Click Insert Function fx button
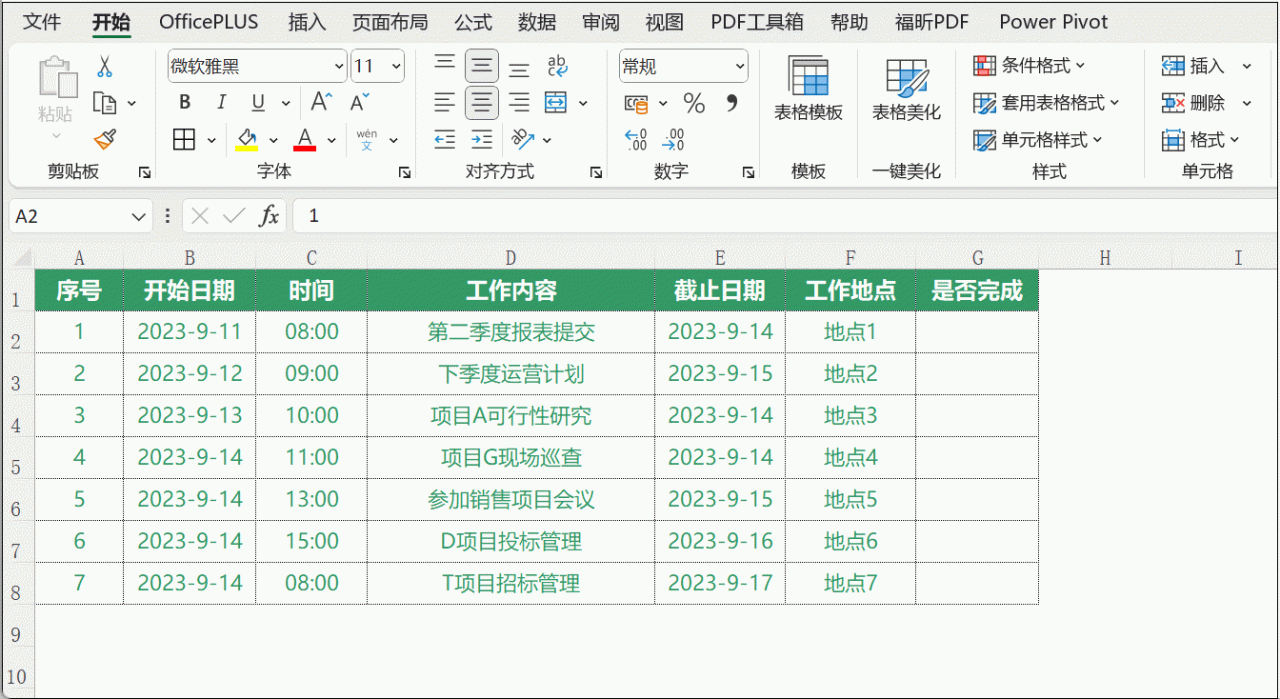 (x=268, y=216)
